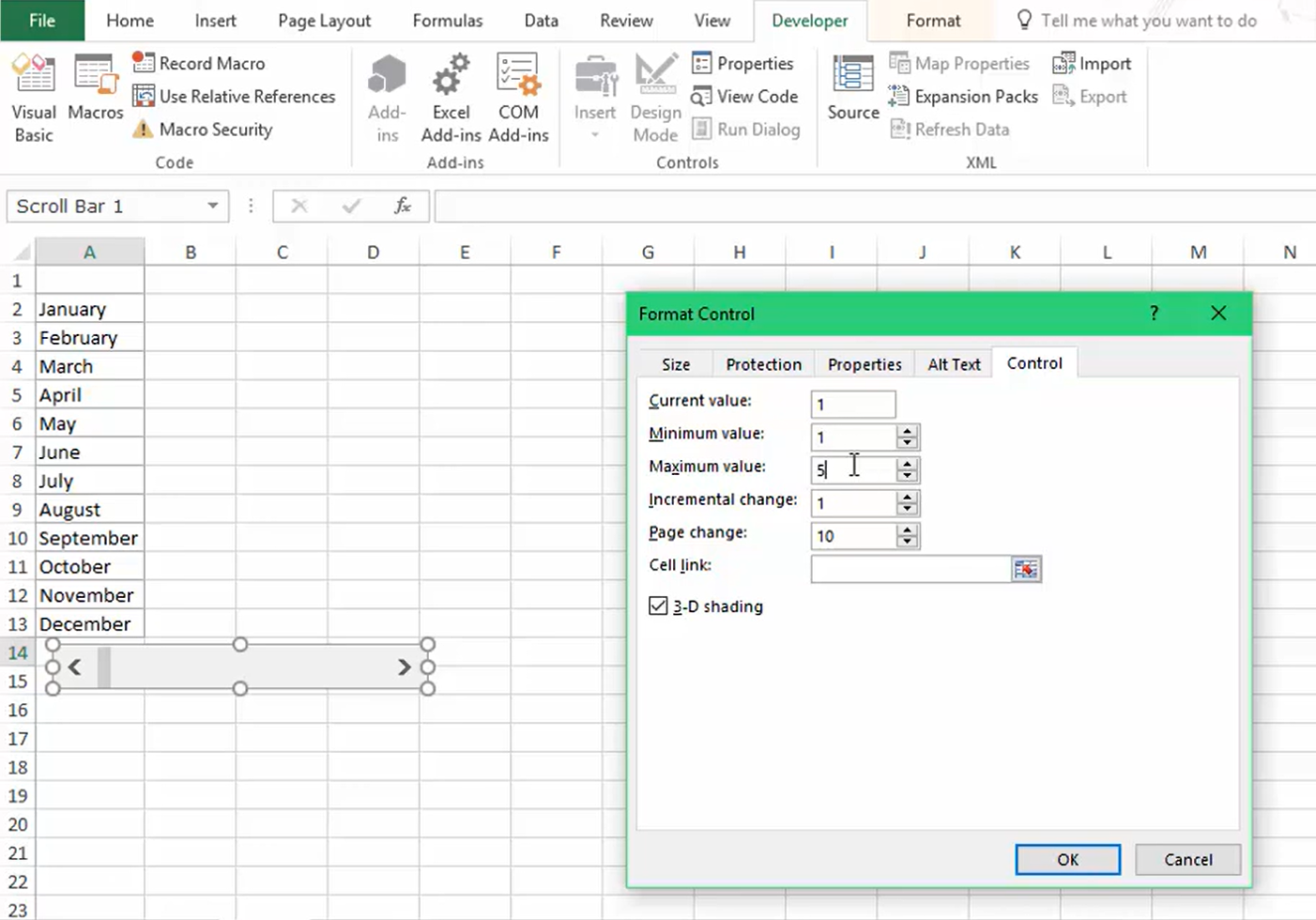The image size is (1316, 920).
Task: Open the Review ribbon tab
Action: point(626,20)
